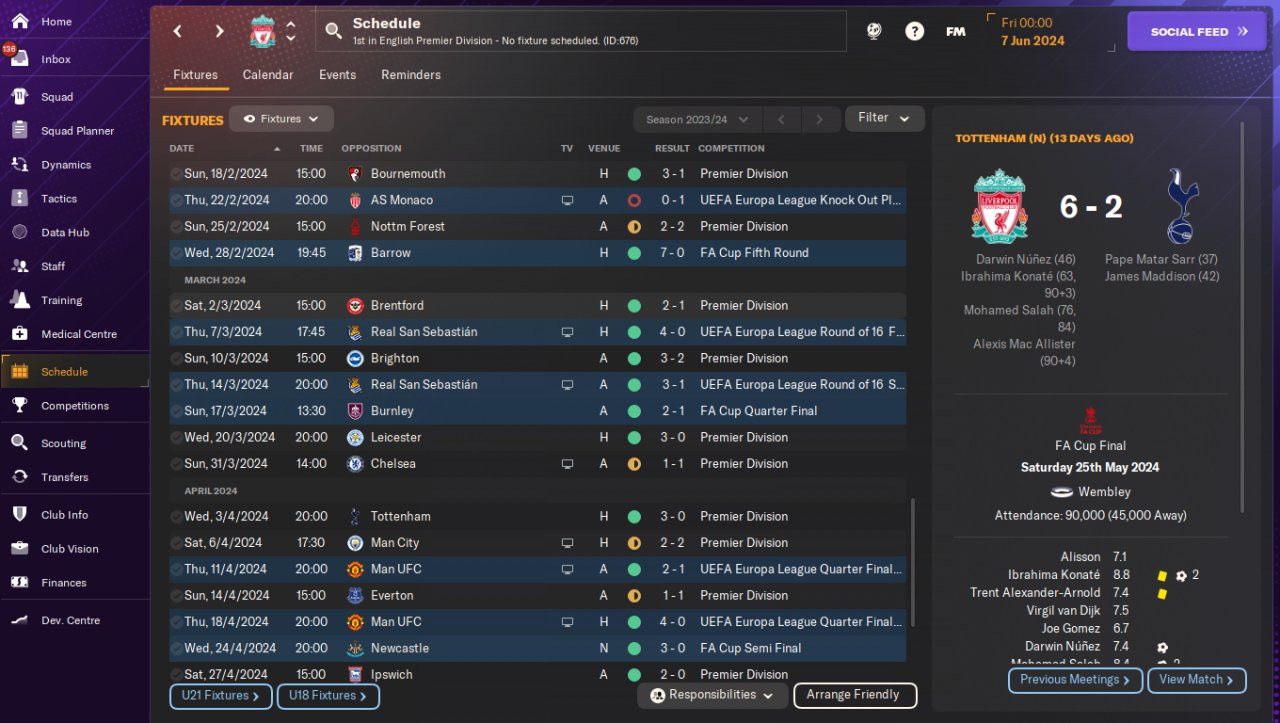The width and height of the screenshot is (1280, 723).
Task: Open Tactics from the sidebar
Action: (58, 199)
